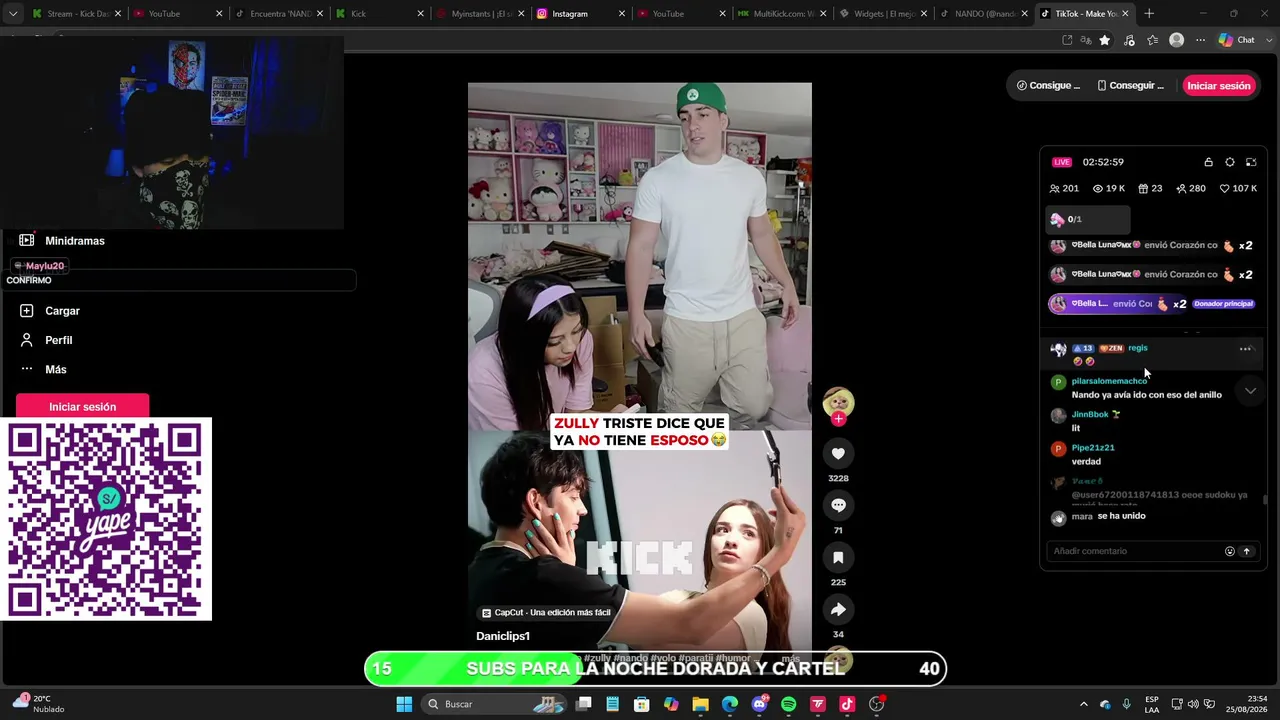Open browser settings three-dots menu
The width and height of the screenshot is (1280, 720).
coord(1201,40)
